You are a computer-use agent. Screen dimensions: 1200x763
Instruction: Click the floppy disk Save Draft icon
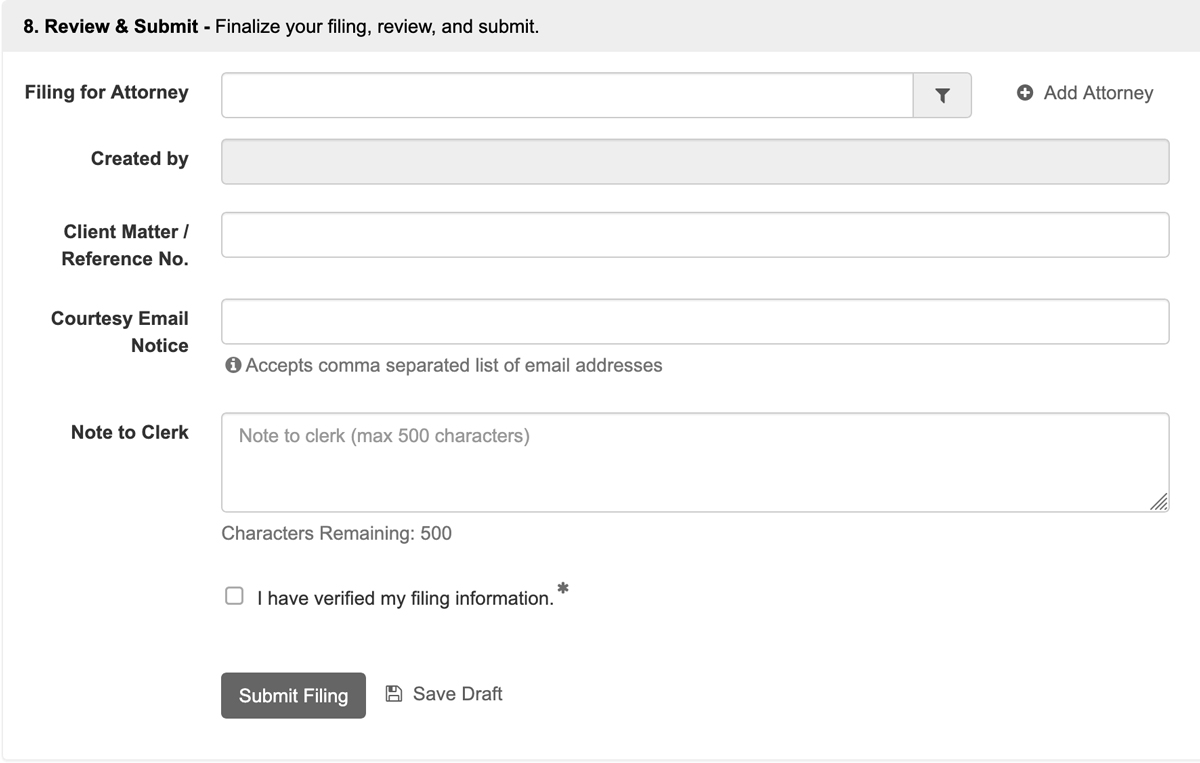394,693
